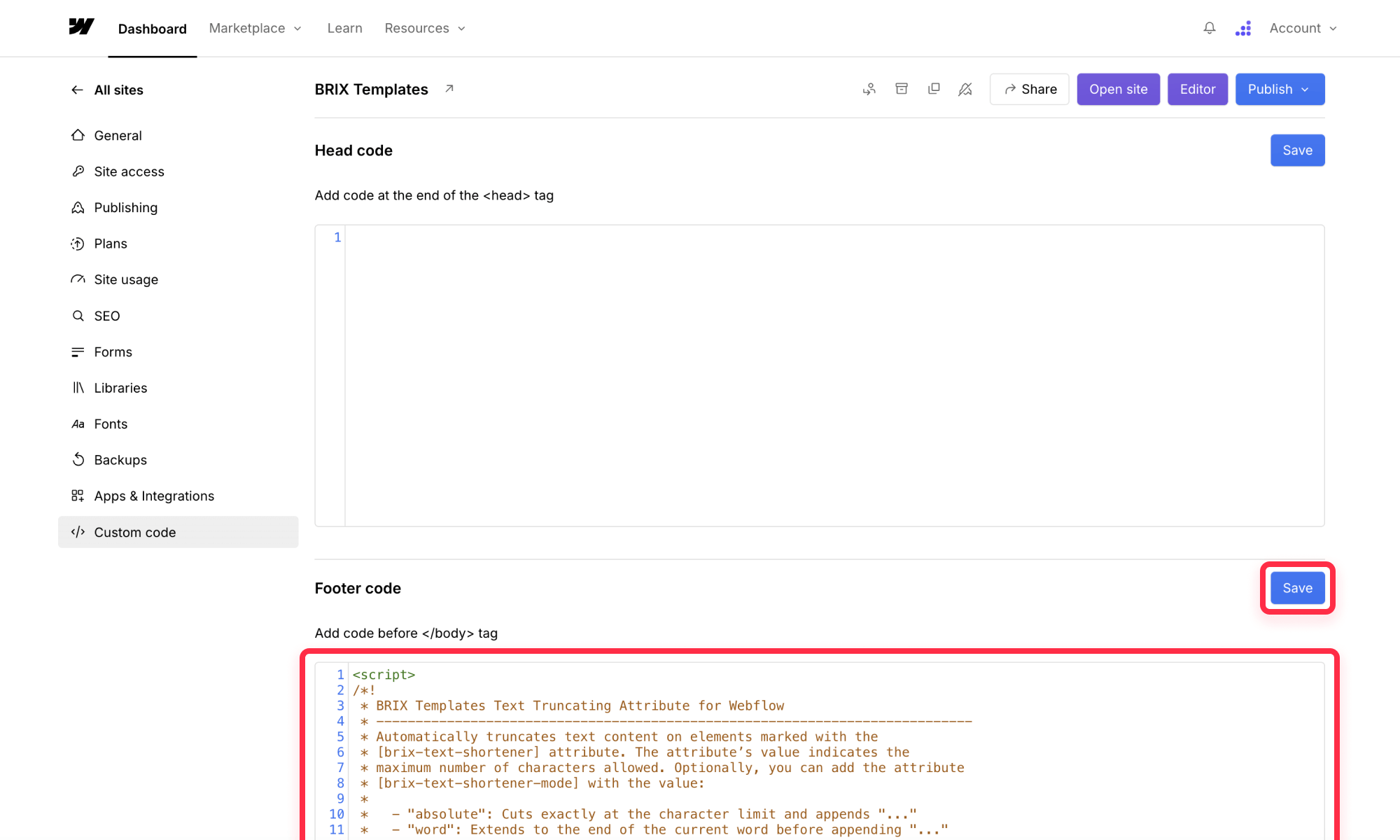
Task: Go back to All sites
Action: [x=118, y=90]
